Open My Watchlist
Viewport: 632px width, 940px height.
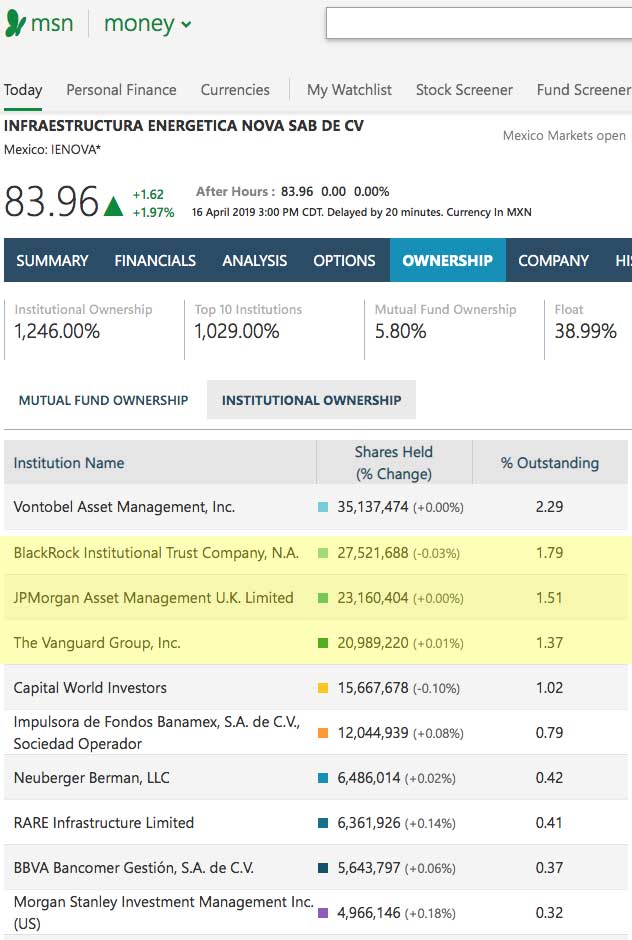(x=349, y=90)
